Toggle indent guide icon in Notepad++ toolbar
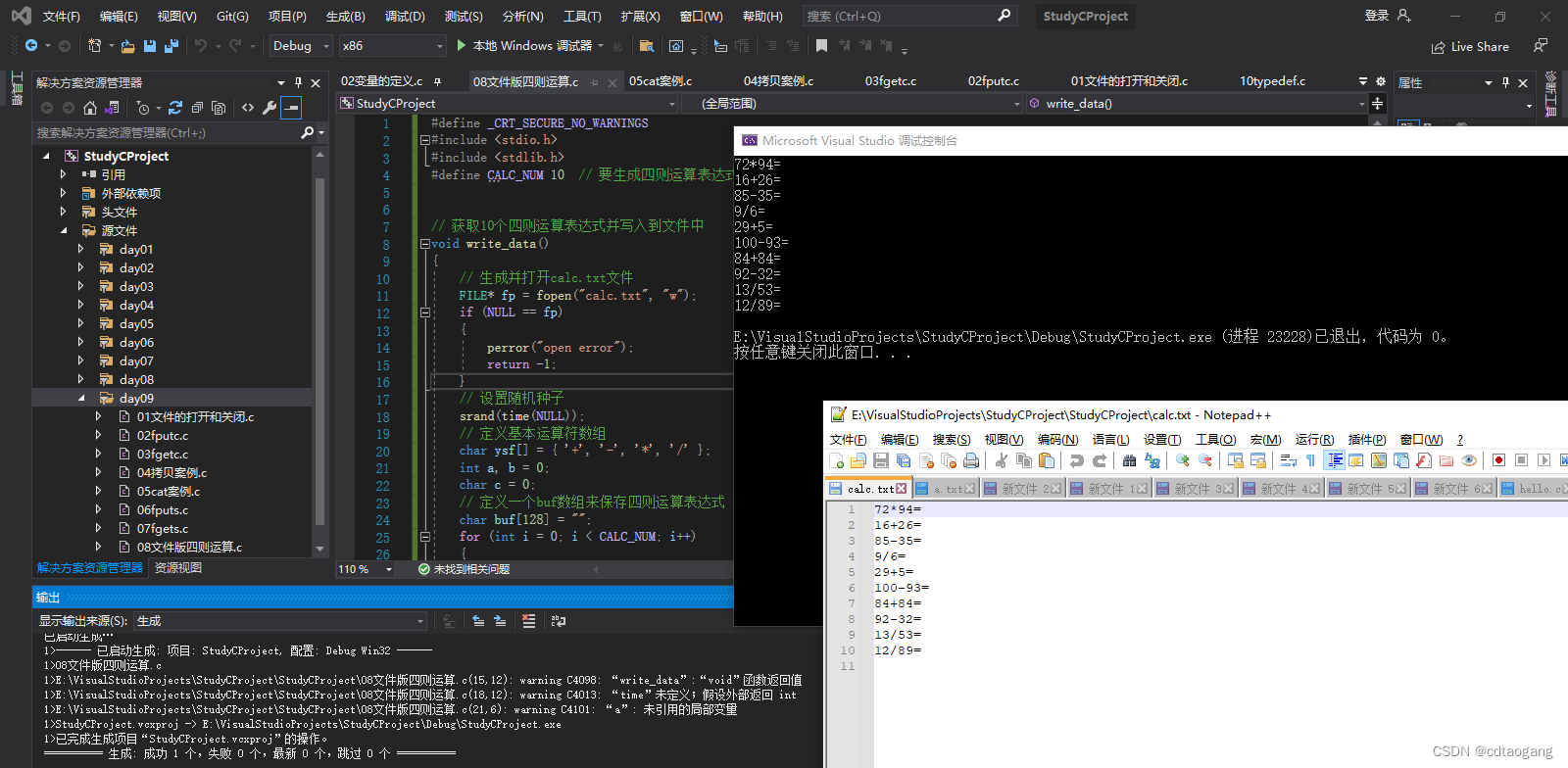 pos(1334,460)
